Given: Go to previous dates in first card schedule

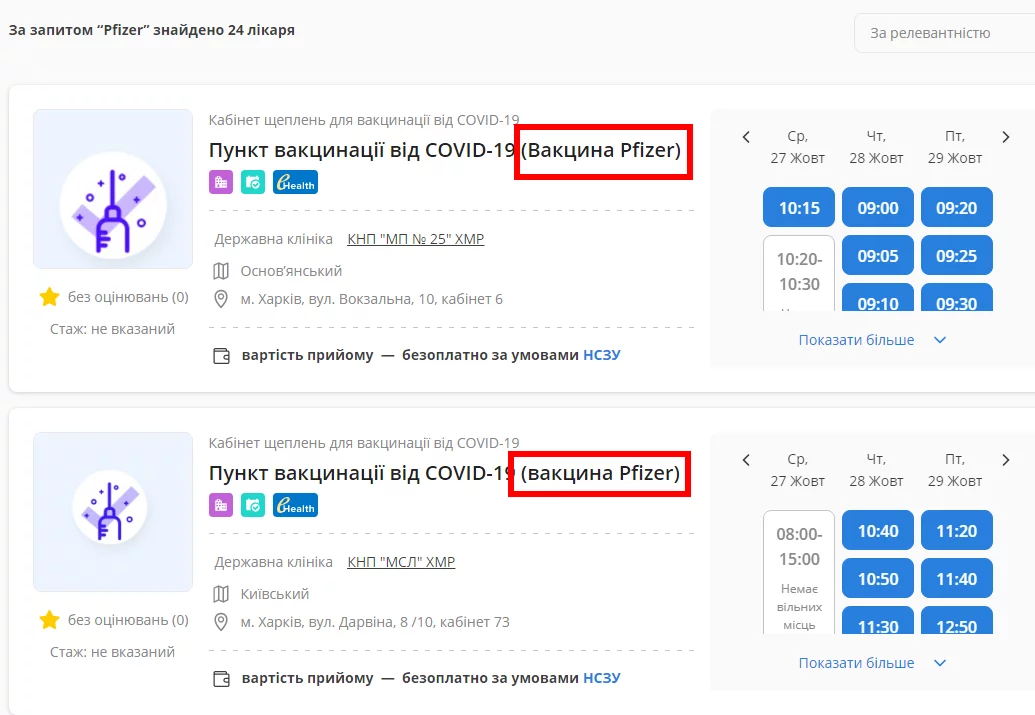Looking at the screenshot, I should pos(746,137).
